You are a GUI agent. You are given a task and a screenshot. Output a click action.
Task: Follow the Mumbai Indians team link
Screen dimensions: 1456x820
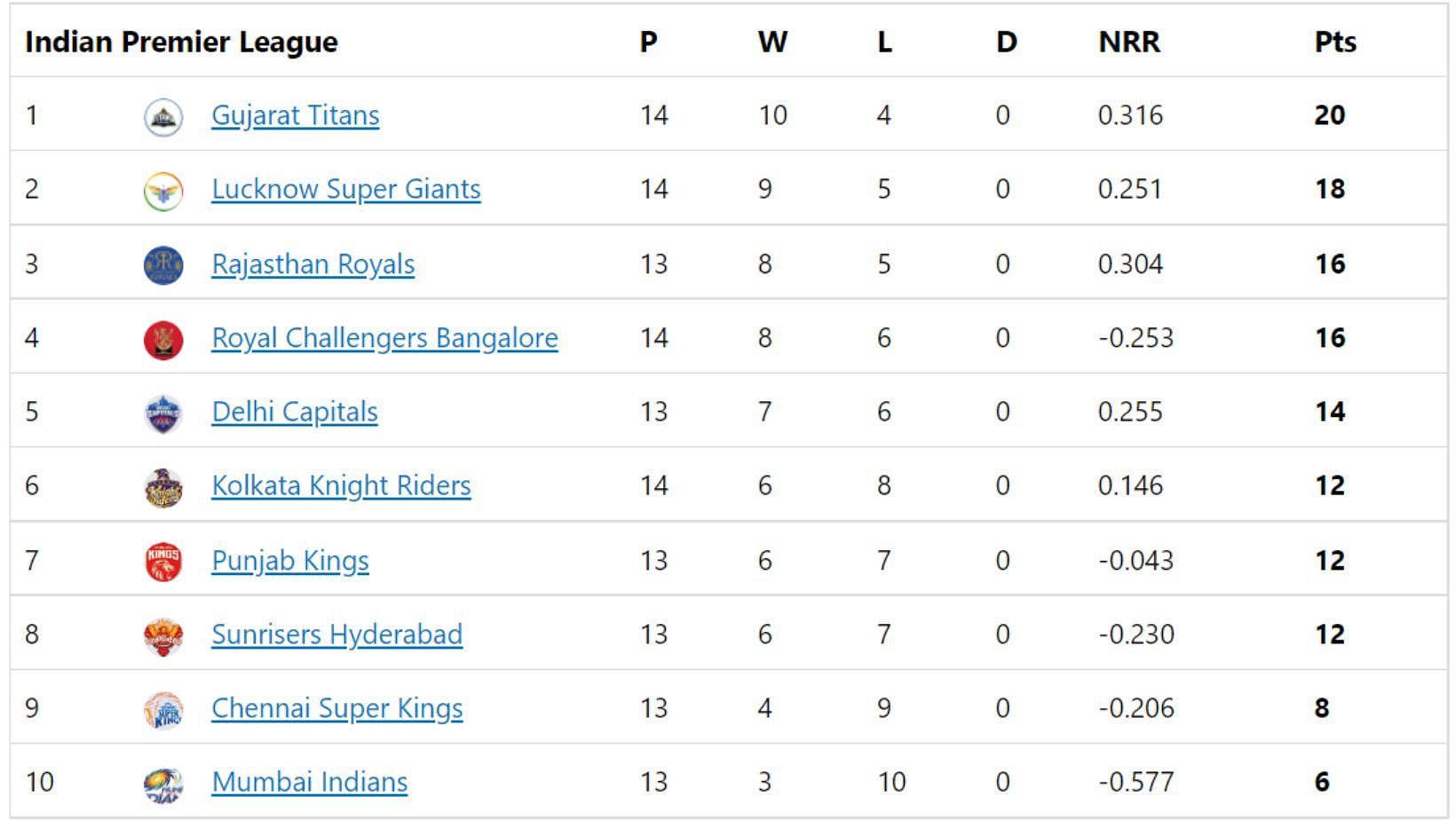[310, 782]
